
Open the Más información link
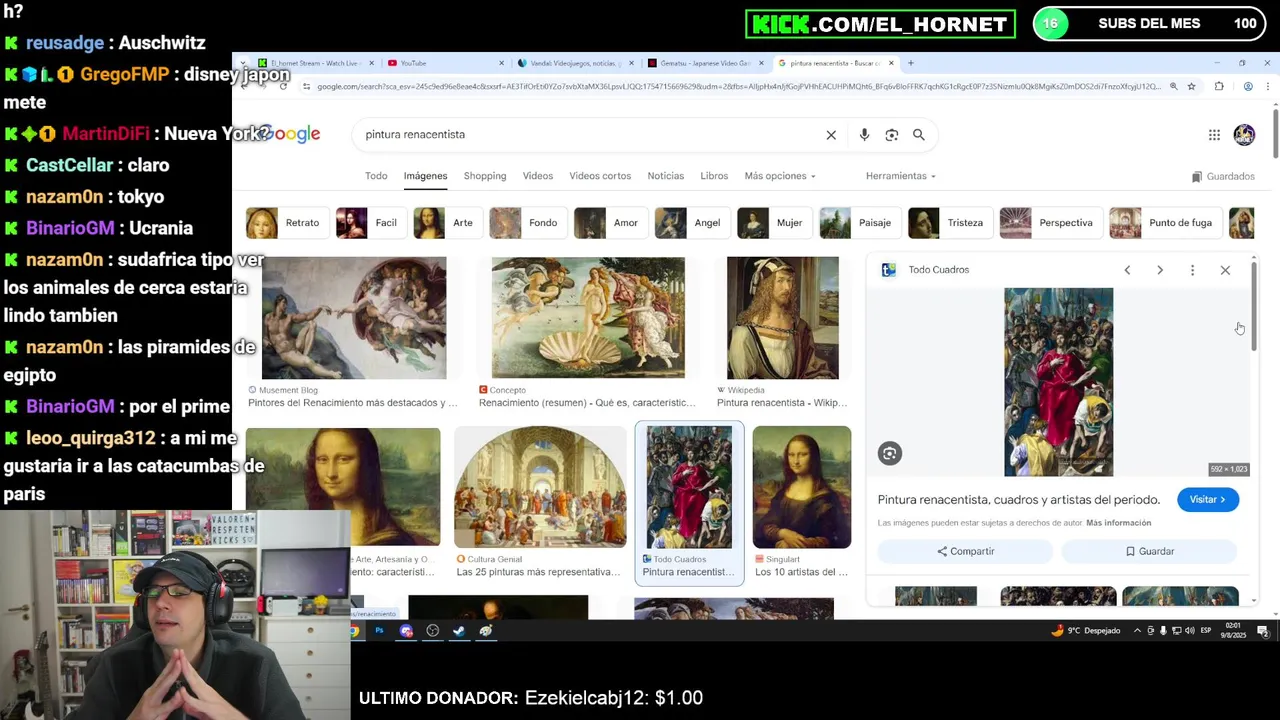tap(1118, 523)
